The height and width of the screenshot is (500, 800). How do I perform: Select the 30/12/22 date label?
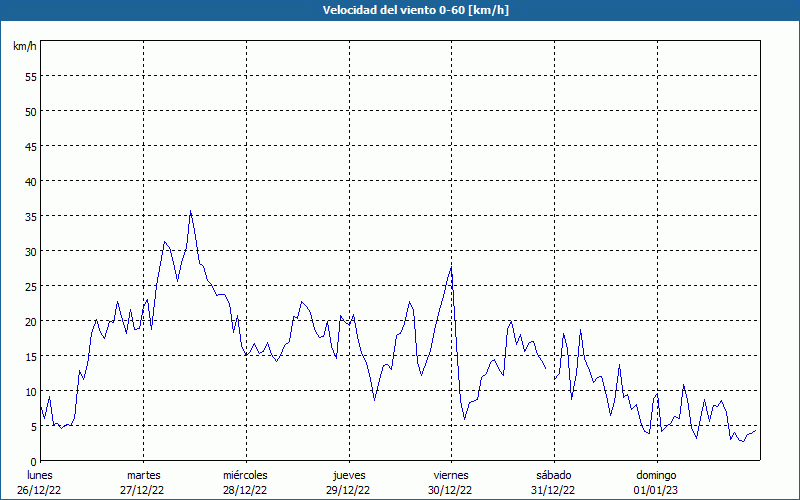click(450, 490)
